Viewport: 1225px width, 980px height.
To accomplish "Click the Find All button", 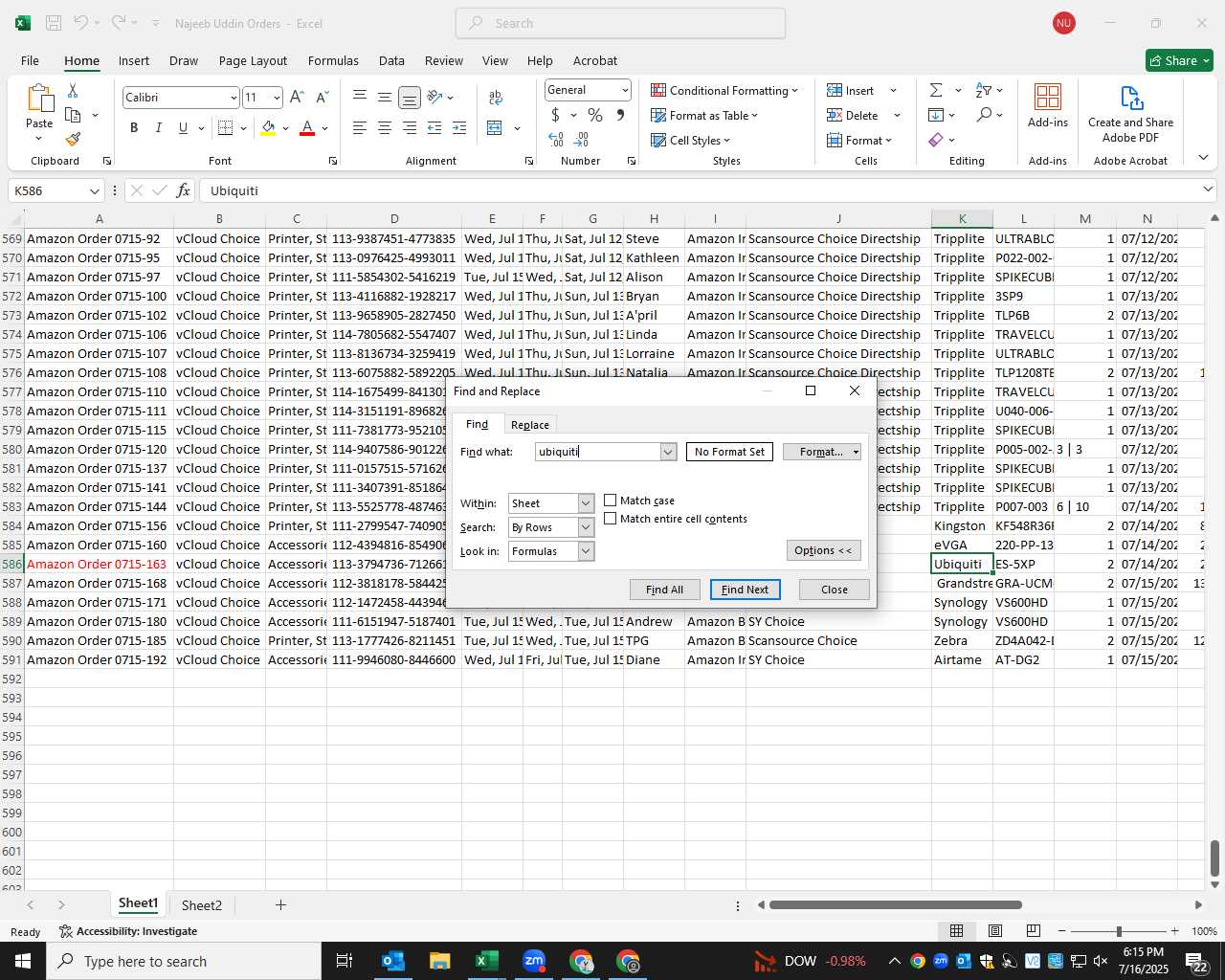I will tap(665, 590).
